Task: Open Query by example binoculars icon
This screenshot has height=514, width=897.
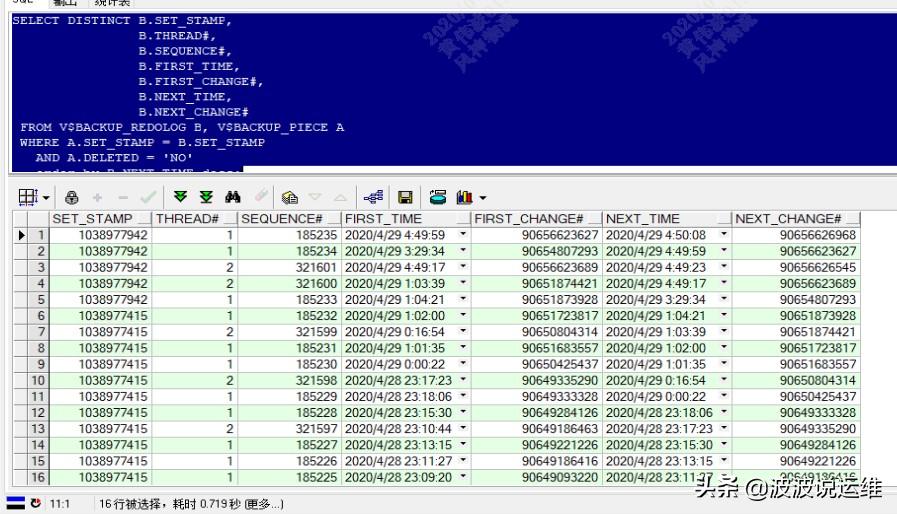Action: click(x=233, y=197)
